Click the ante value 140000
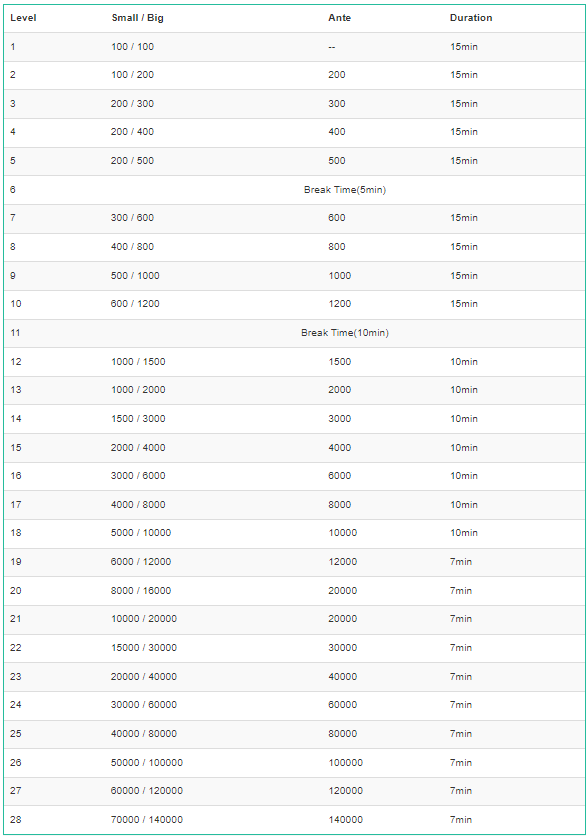Image resolution: width=588 pixels, height=838 pixels. 345,819
